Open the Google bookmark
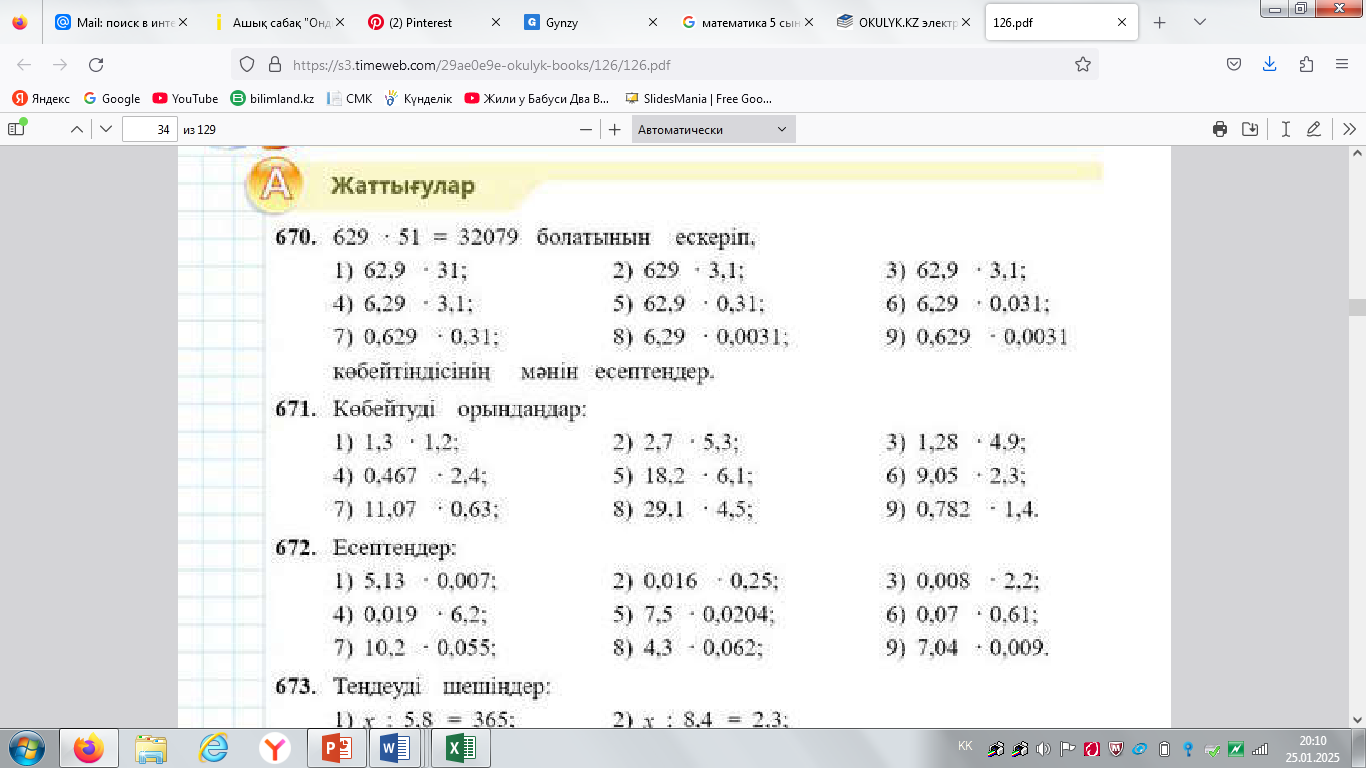Viewport: 1366px width, 768px height. click(112, 99)
